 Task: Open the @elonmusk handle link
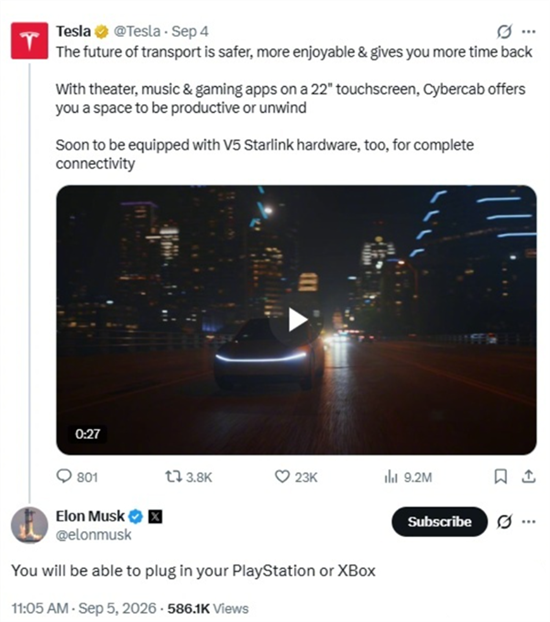click(x=94, y=535)
